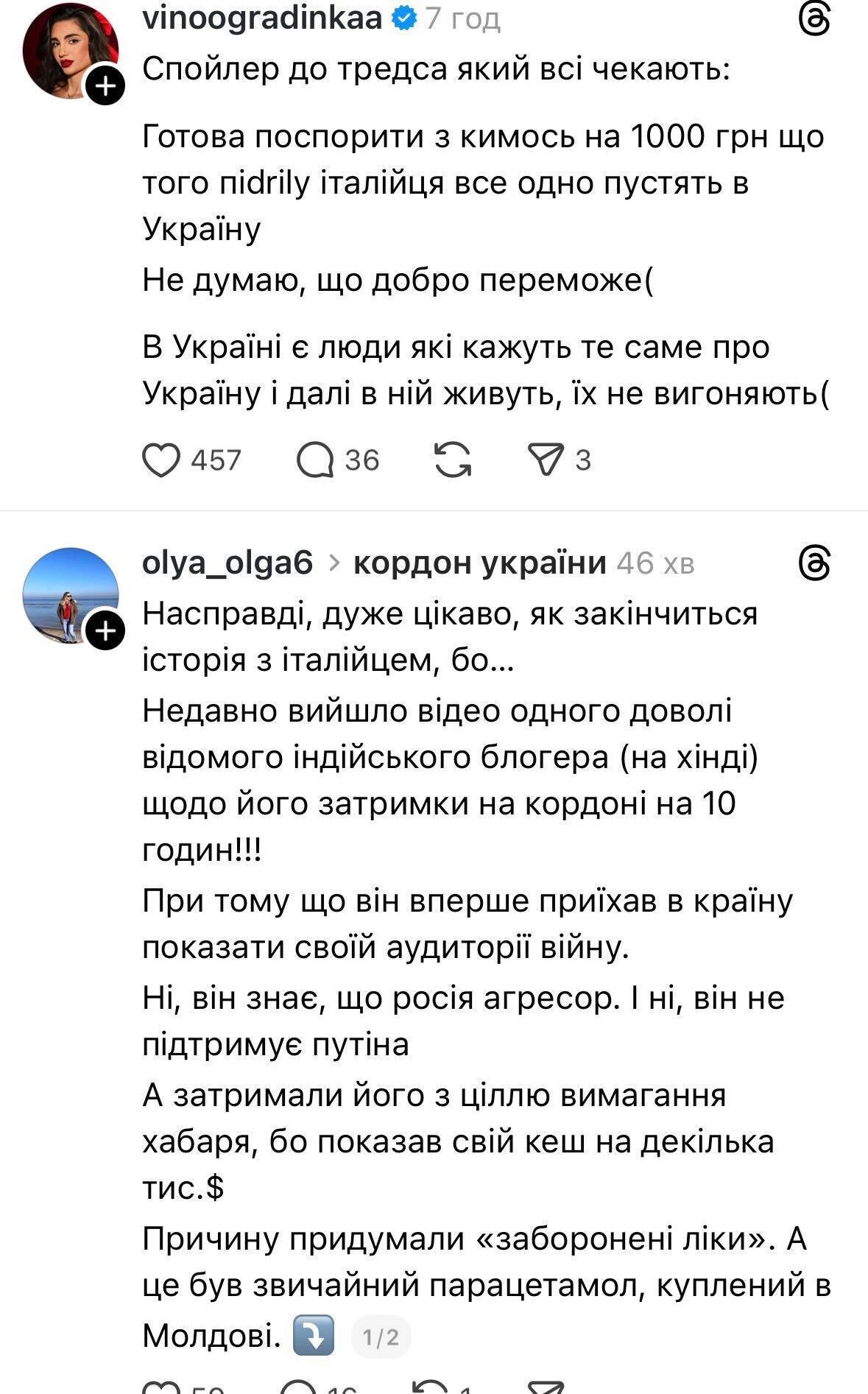Open the 'кордон україни' topic

480,563
